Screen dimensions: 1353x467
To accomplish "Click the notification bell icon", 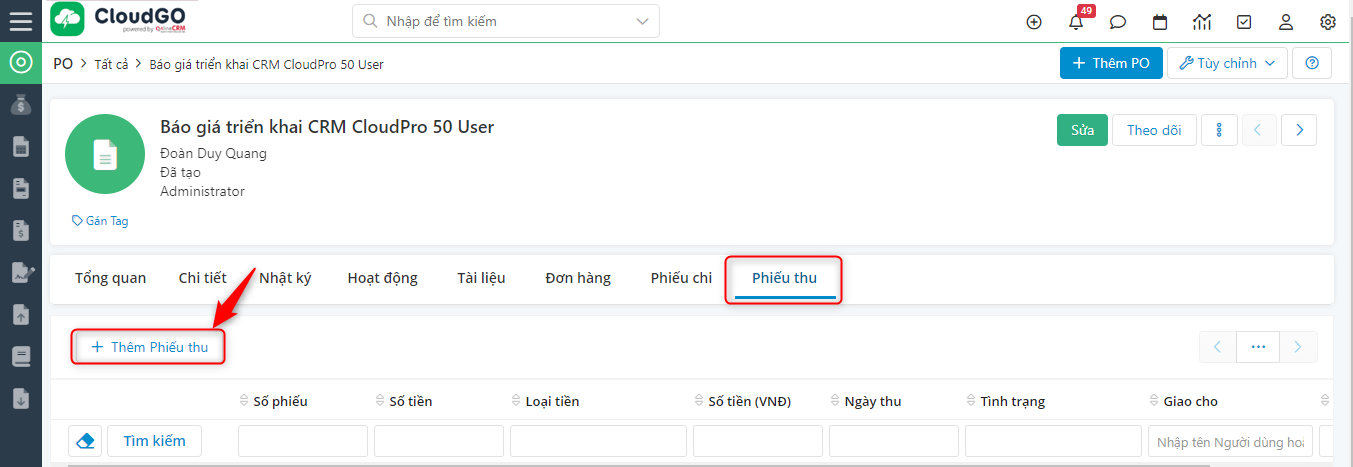I will point(1076,22).
